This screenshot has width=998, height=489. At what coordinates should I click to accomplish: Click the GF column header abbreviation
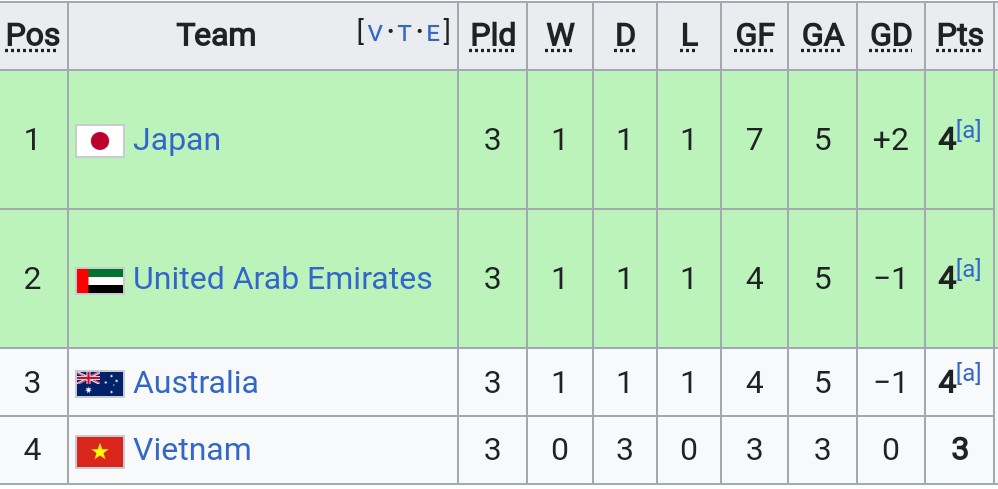tap(755, 36)
